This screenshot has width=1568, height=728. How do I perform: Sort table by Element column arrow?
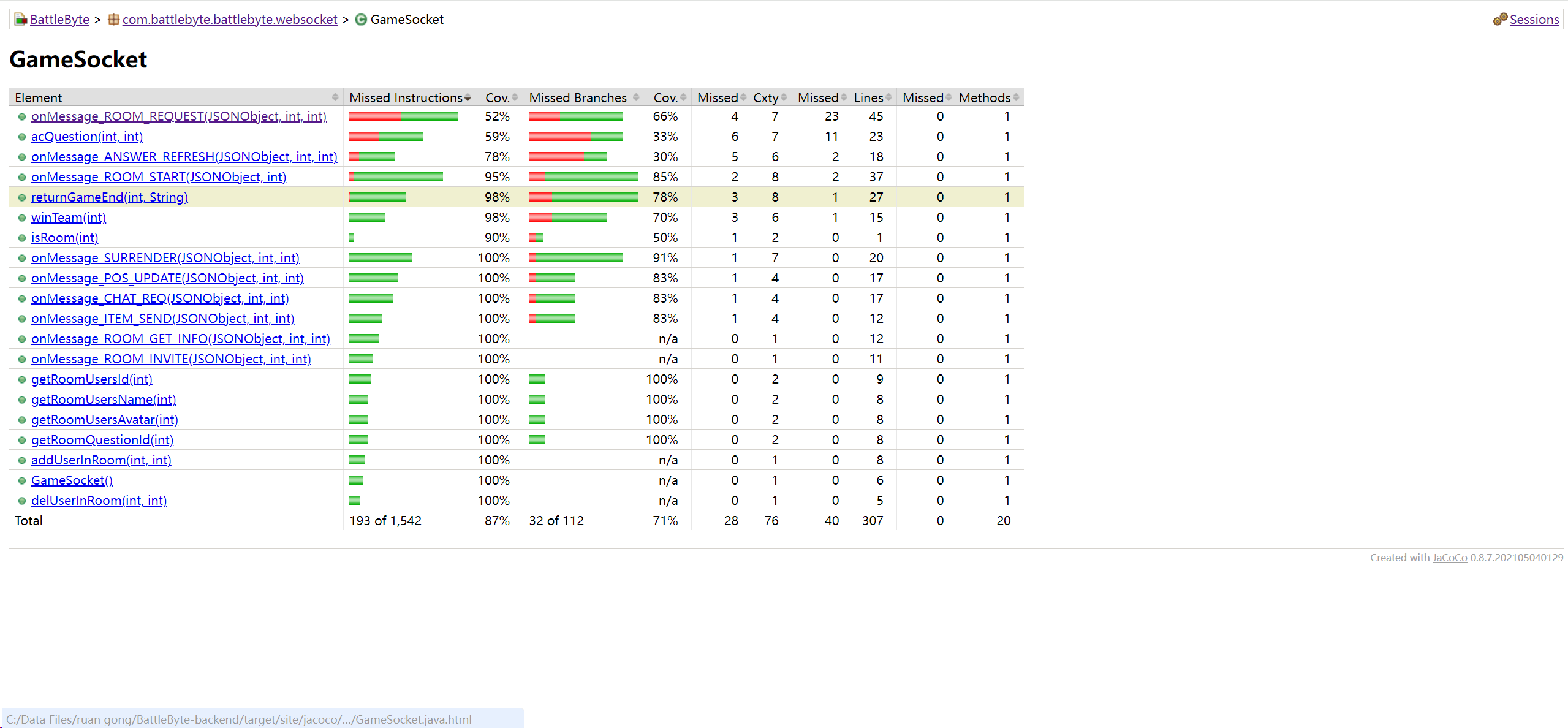tap(335, 97)
